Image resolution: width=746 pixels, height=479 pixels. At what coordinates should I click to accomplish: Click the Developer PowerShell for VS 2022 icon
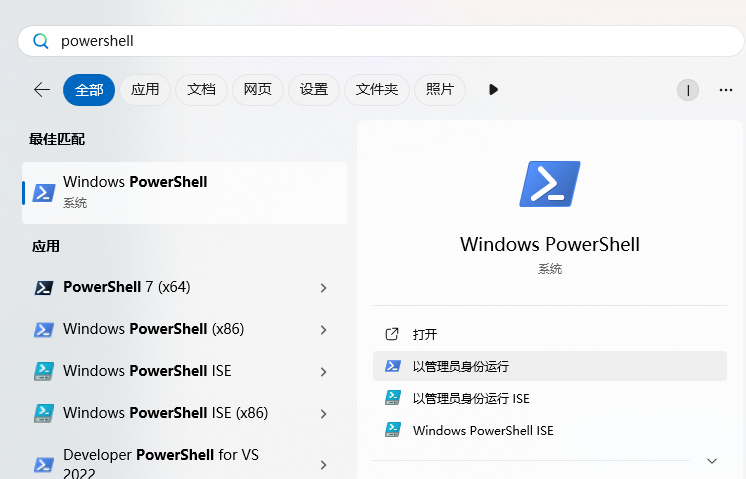point(44,464)
